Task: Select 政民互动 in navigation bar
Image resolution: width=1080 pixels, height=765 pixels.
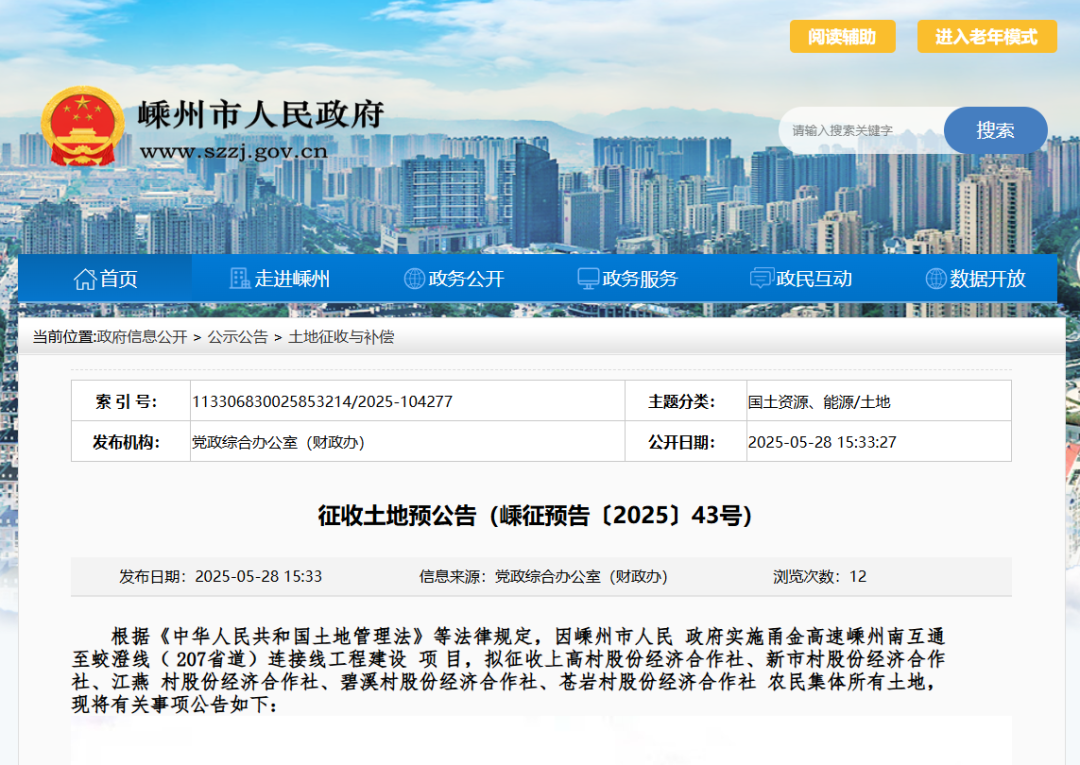Action: tap(814, 279)
